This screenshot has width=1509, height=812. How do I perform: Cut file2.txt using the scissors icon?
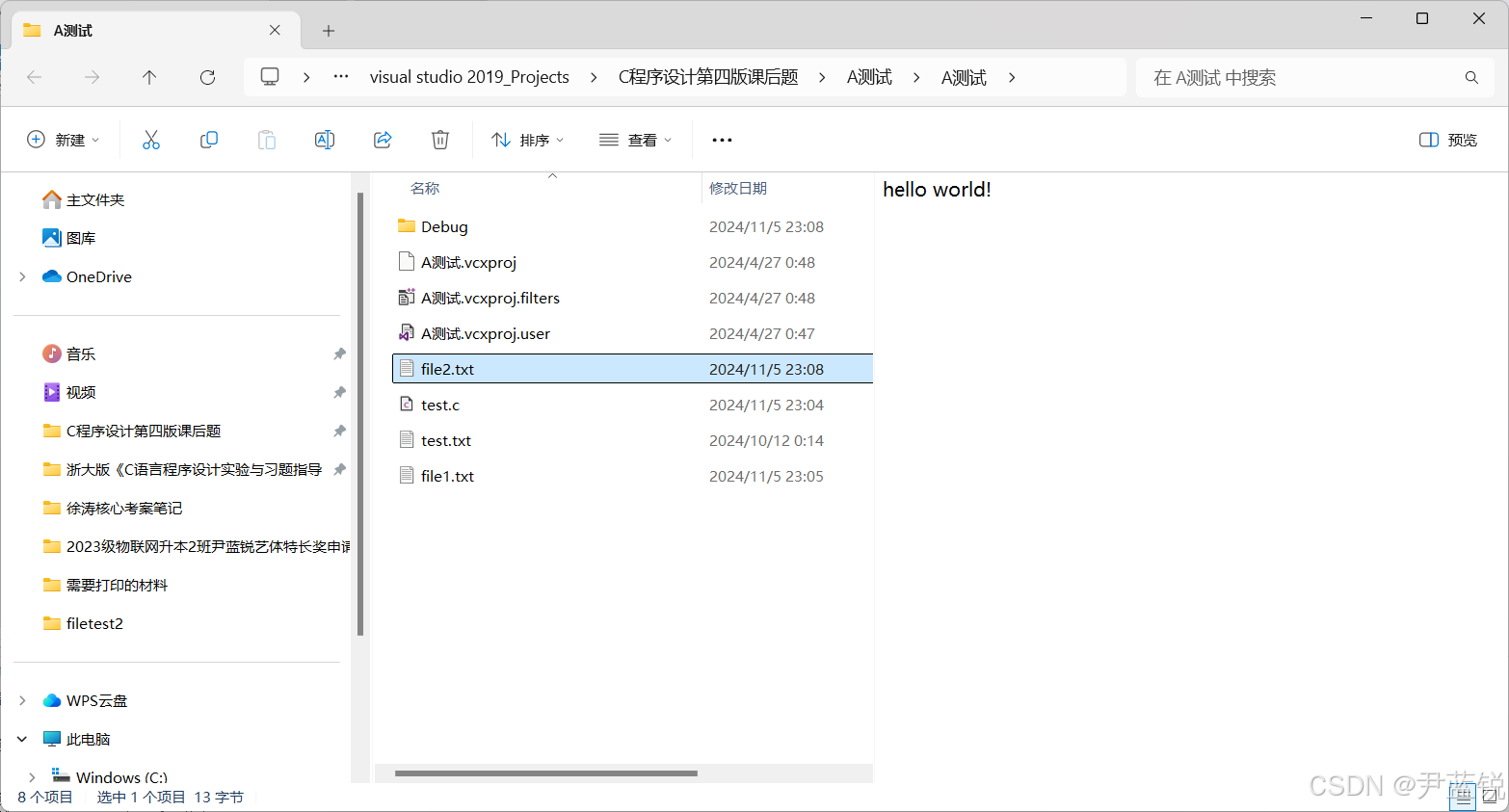151,139
